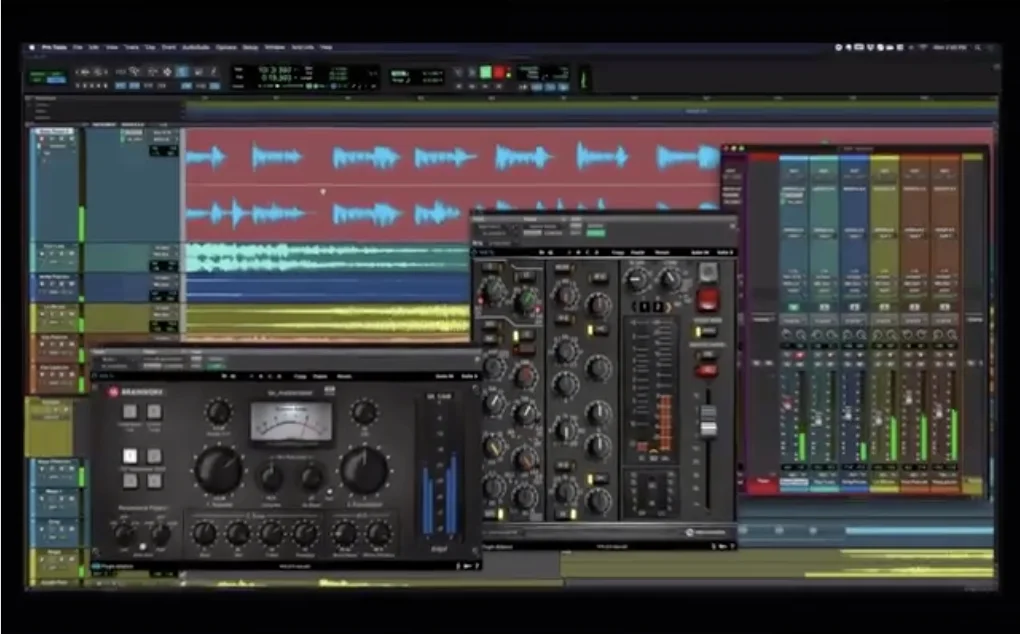The height and width of the screenshot is (634, 1020).
Task: Click the Stop button beside green Play
Action: (x=472, y=72)
